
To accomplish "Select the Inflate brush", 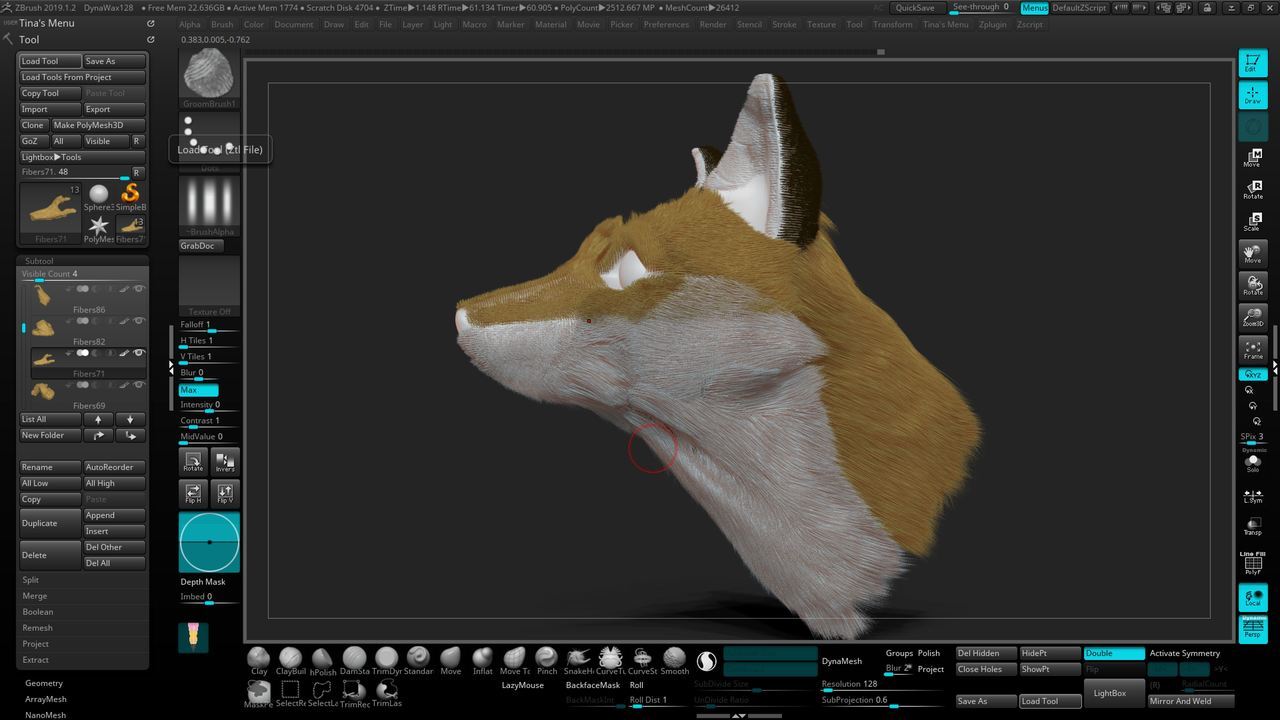I will click(483, 661).
